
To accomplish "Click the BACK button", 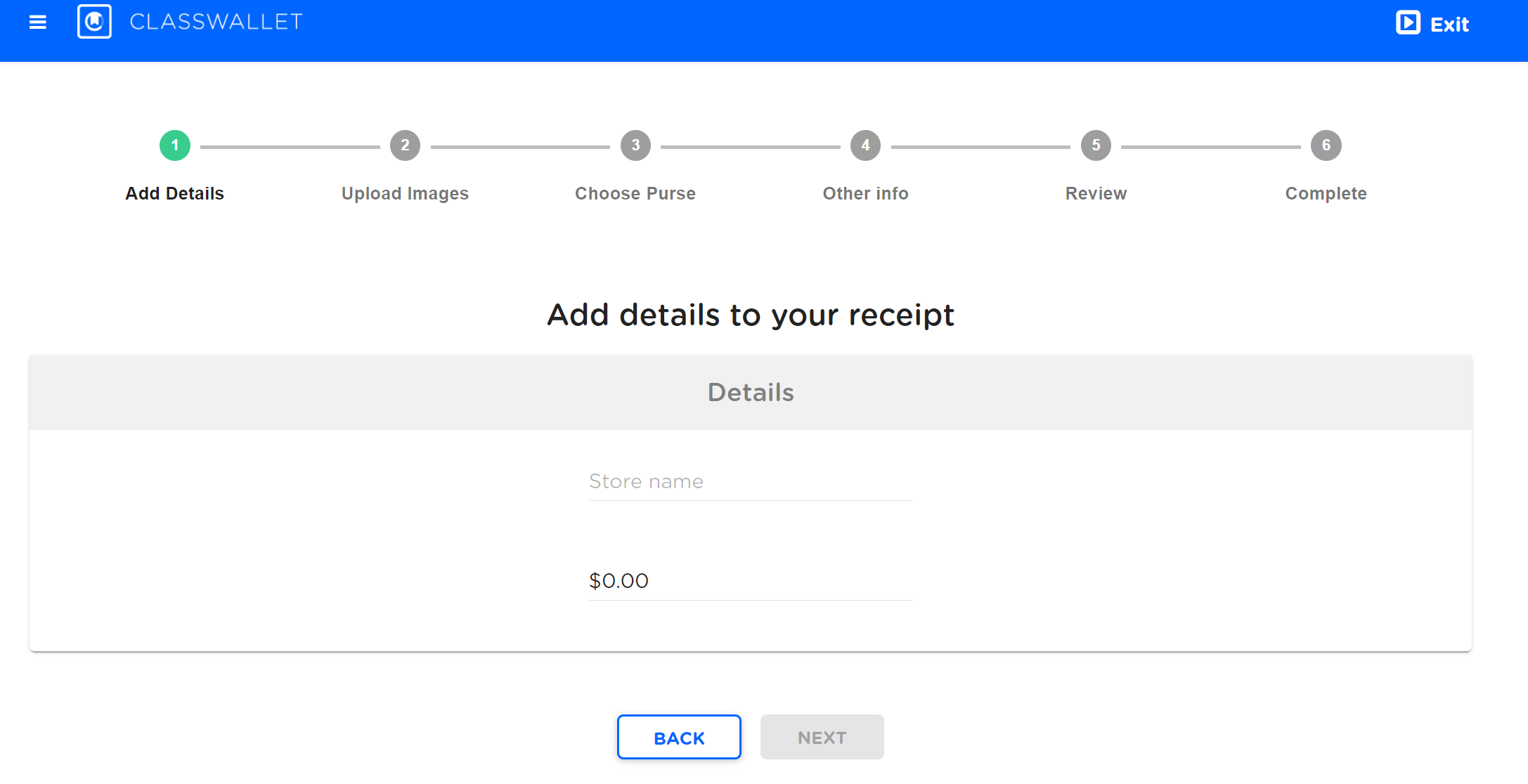I will point(678,737).
